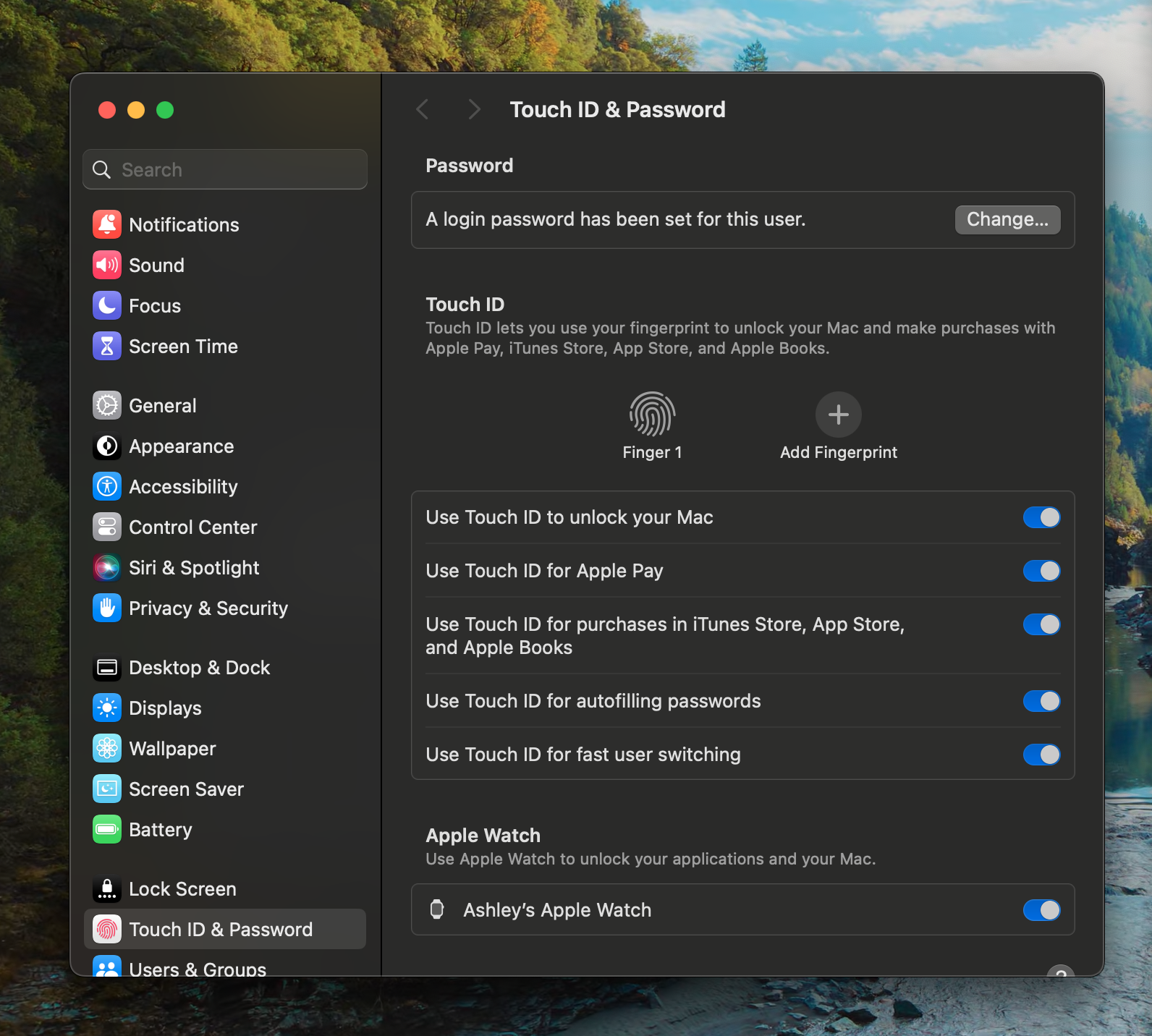Disable Ashley's Apple Watch unlock switch
Viewport: 1152px width, 1036px height.
(1041, 910)
